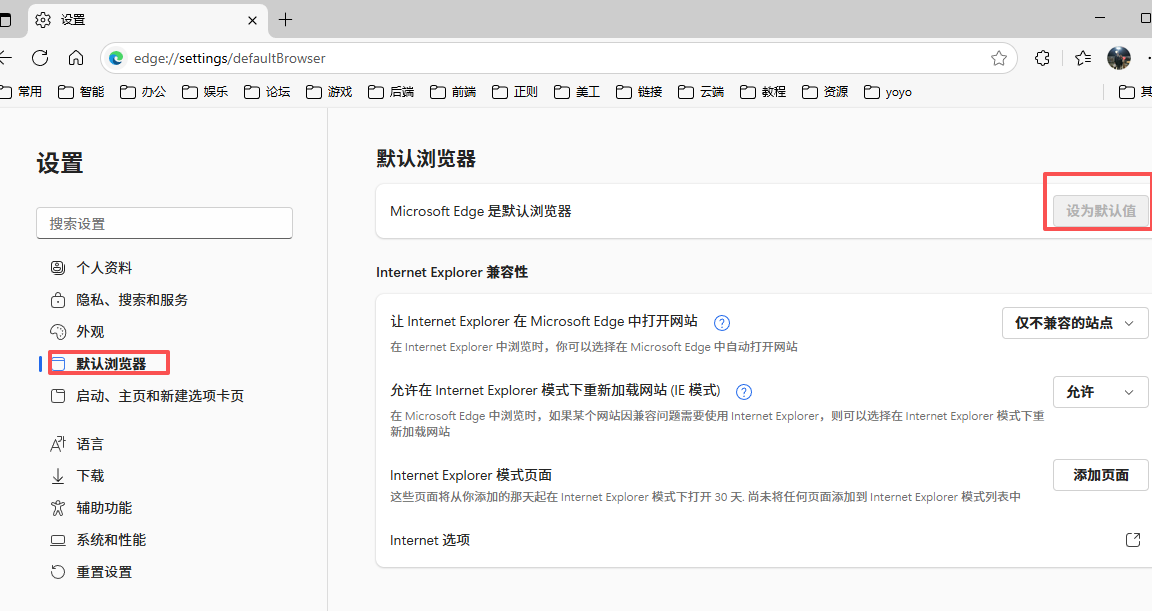
Task: Reload the page with the refresh icon
Action: 40,58
